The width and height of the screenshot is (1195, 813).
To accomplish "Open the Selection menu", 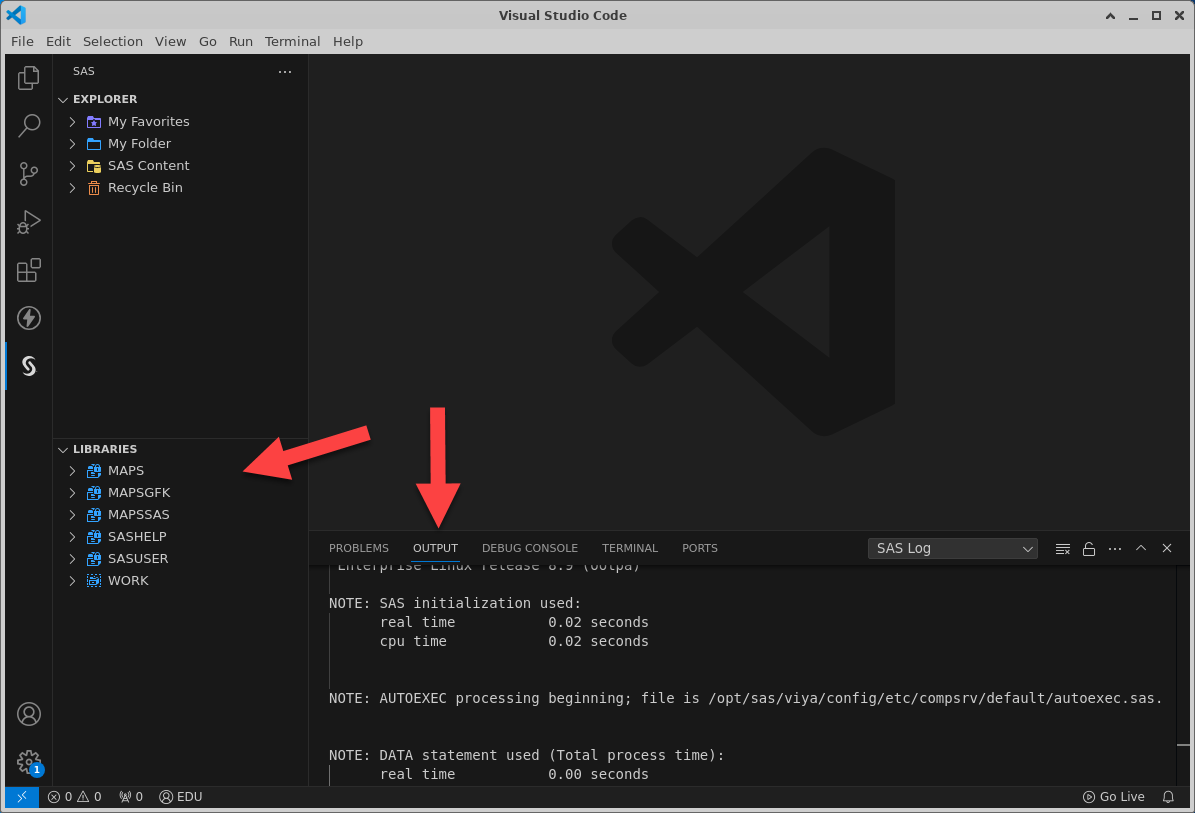I will [112, 41].
